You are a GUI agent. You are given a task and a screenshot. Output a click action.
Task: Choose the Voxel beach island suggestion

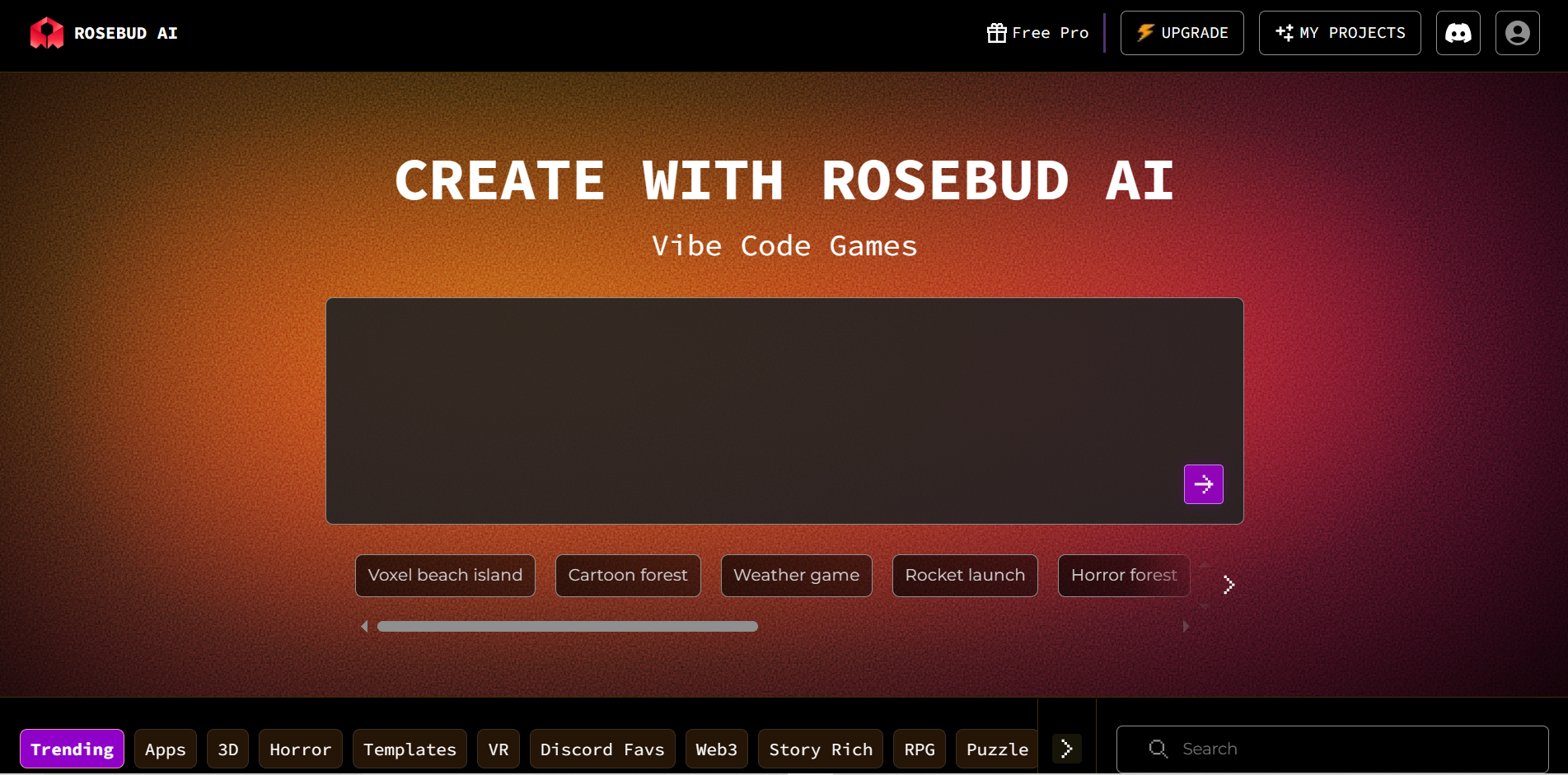coord(445,576)
